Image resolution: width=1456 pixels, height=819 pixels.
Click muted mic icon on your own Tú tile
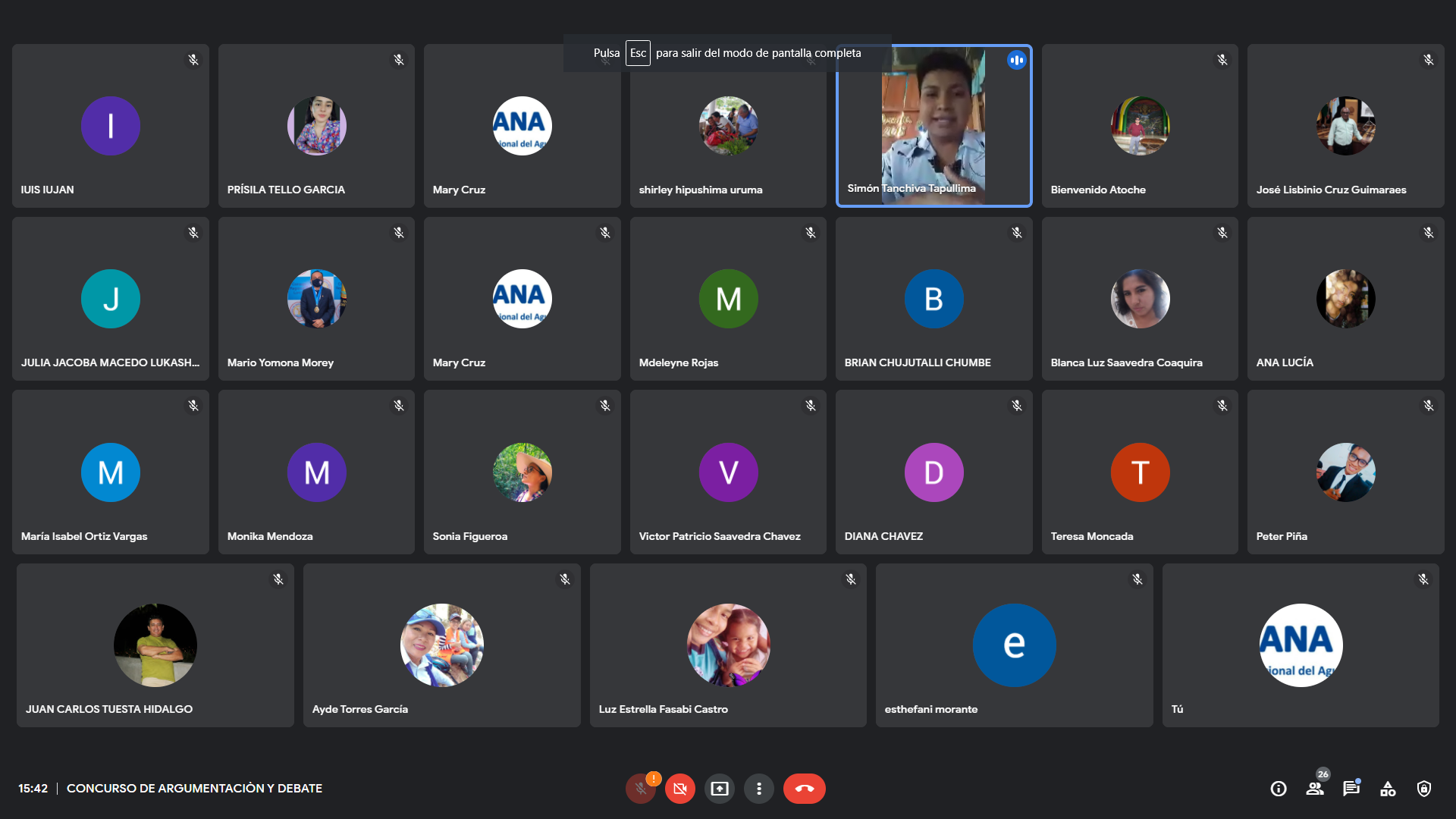(1423, 579)
